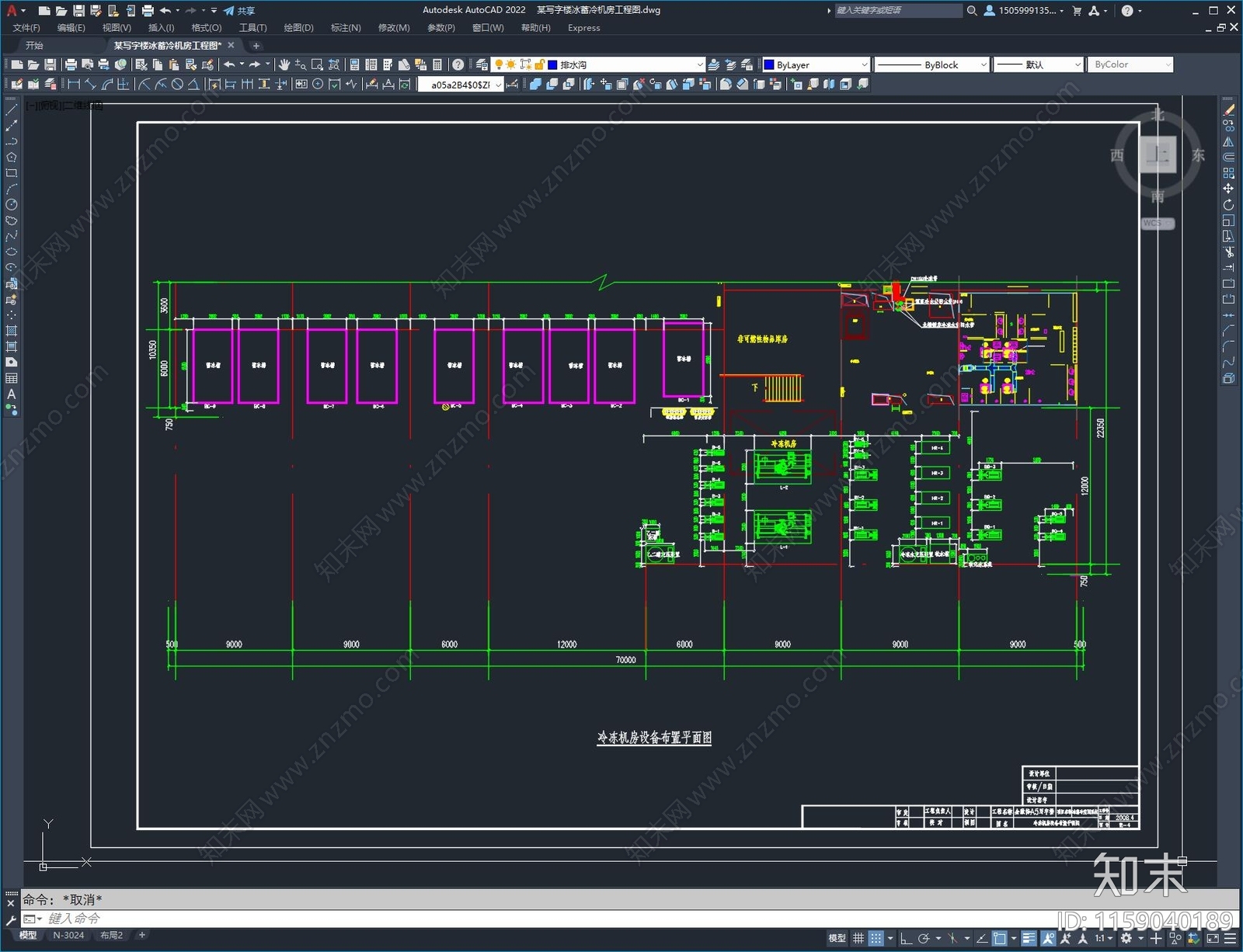The image size is (1243, 952).
Task: Open the 修改(M) menu
Action: 394,27
